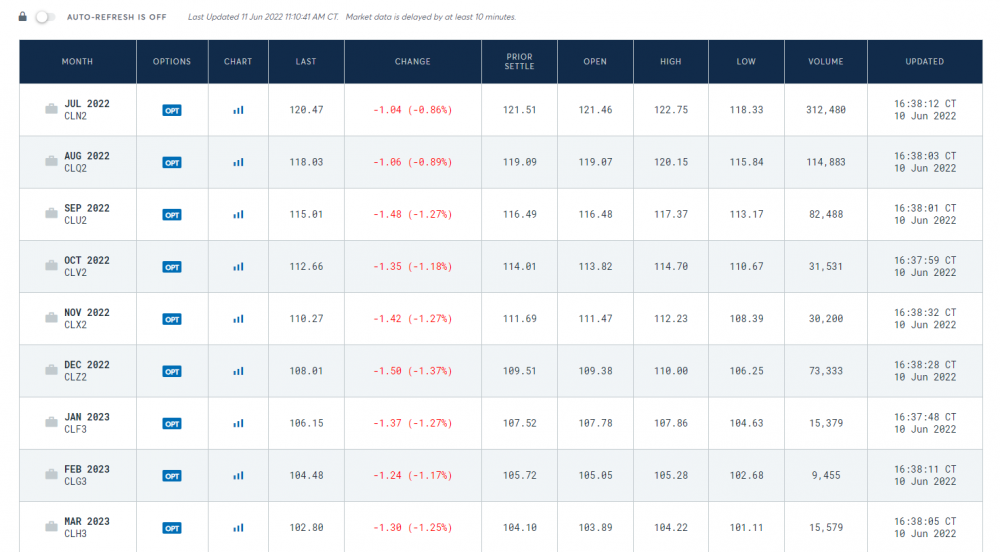This screenshot has height=552, width=1000.
Task: Click the lock icon beside auto-refresh
Action: (x=23, y=17)
